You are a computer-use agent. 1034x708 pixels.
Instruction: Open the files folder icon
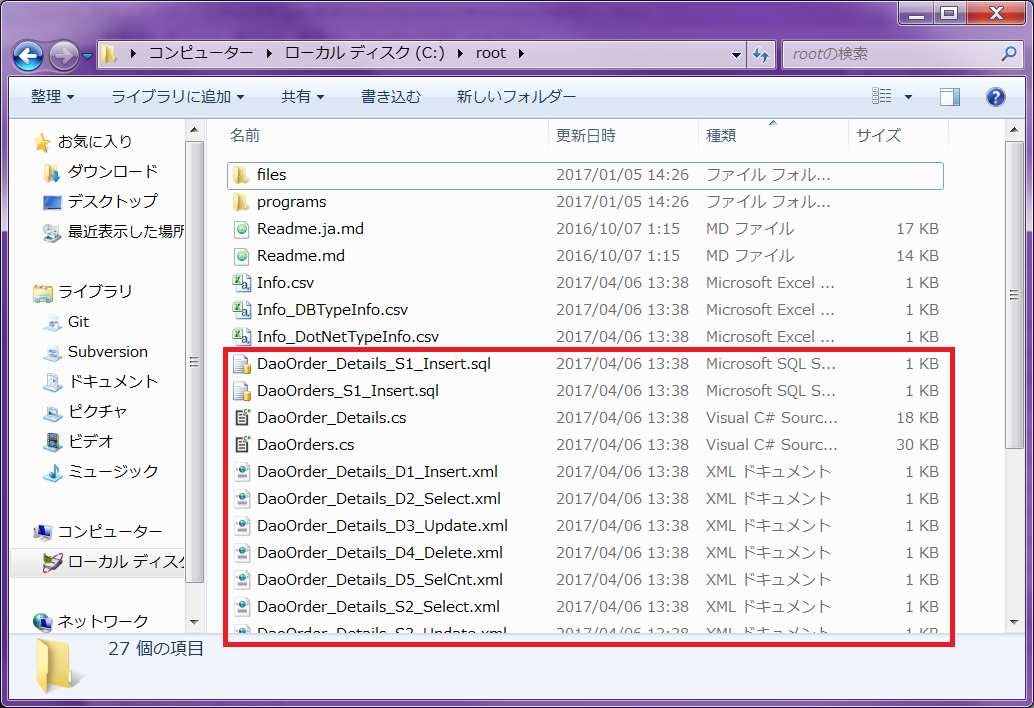(x=241, y=175)
